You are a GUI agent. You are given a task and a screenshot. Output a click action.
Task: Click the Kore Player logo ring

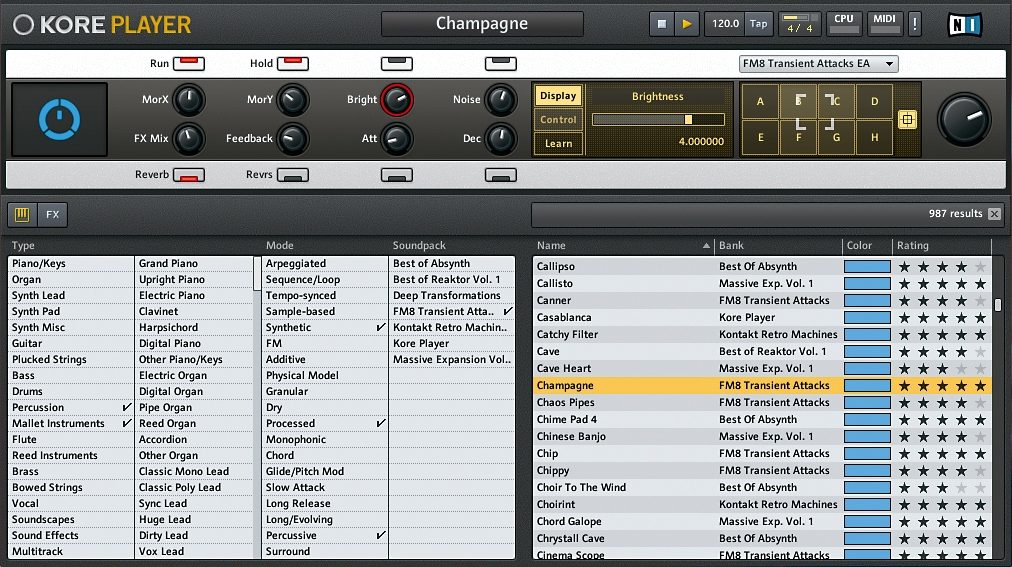(x=23, y=25)
